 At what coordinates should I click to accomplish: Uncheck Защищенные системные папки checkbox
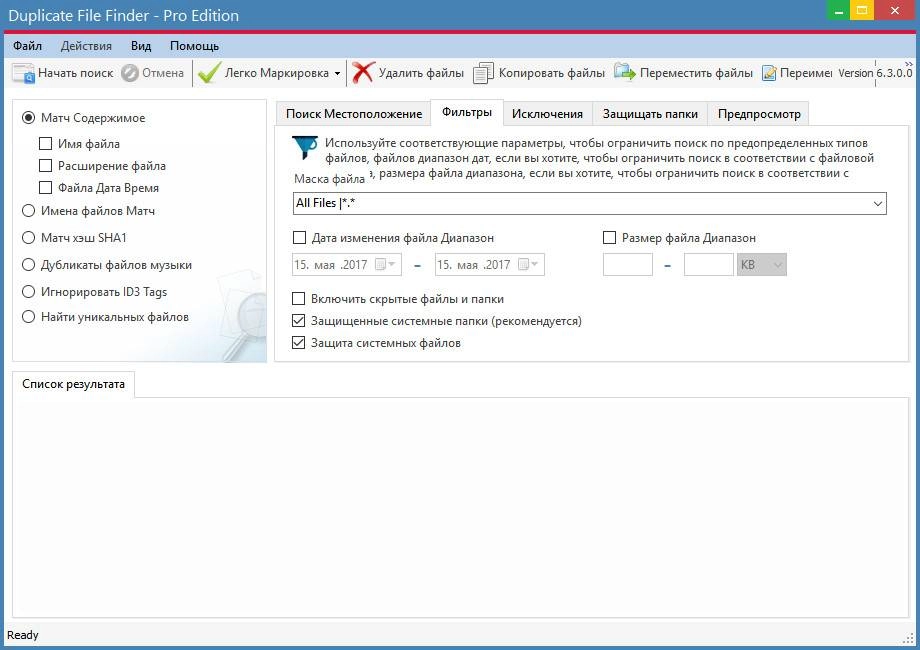pyautogui.click(x=299, y=321)
